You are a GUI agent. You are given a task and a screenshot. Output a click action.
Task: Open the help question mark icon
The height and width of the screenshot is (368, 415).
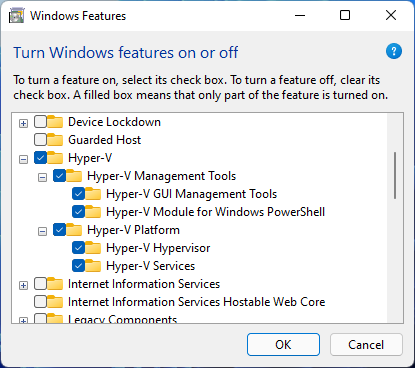394,51
